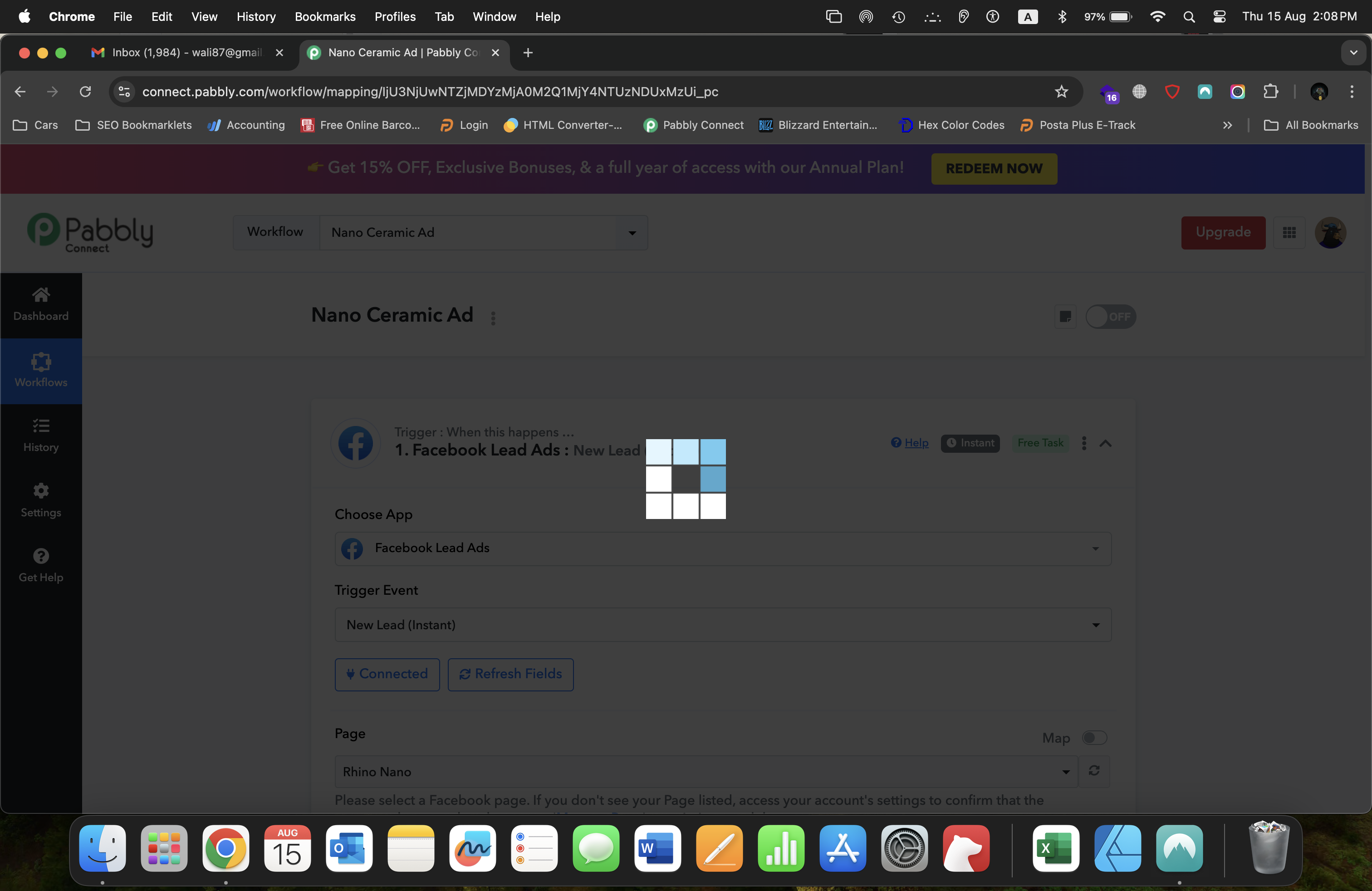Go back to the previous page
Viewport: 1372px width, 891px height.
pyautogui.click(x=20, y=92)
